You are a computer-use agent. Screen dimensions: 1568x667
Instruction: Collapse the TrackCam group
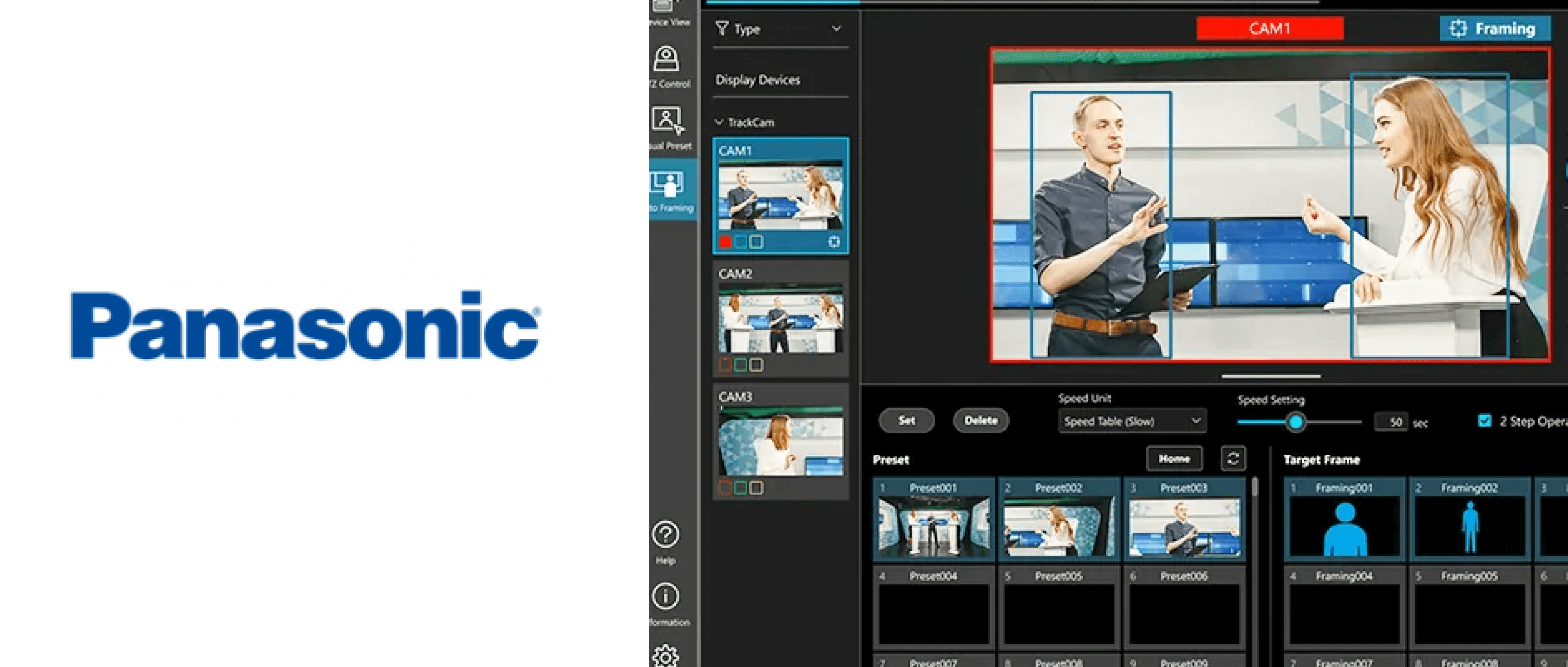click(x=719, y=122)
